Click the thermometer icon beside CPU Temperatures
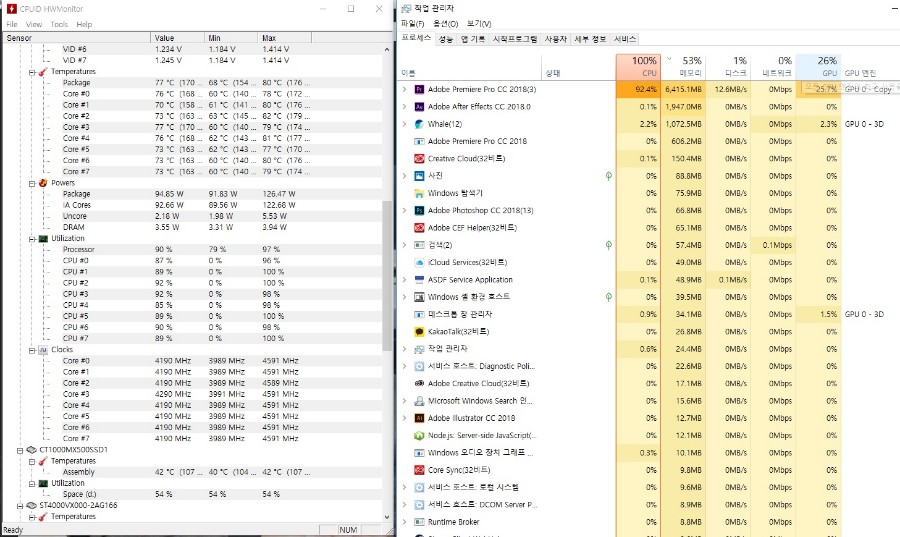Viewport: 900px width, 537px height. [x=43, y=72]
